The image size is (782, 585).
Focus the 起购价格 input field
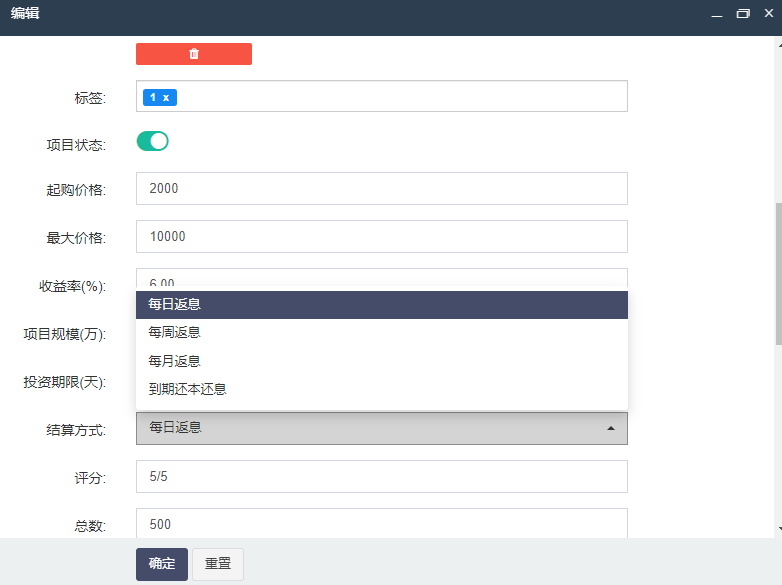(381, 188)
